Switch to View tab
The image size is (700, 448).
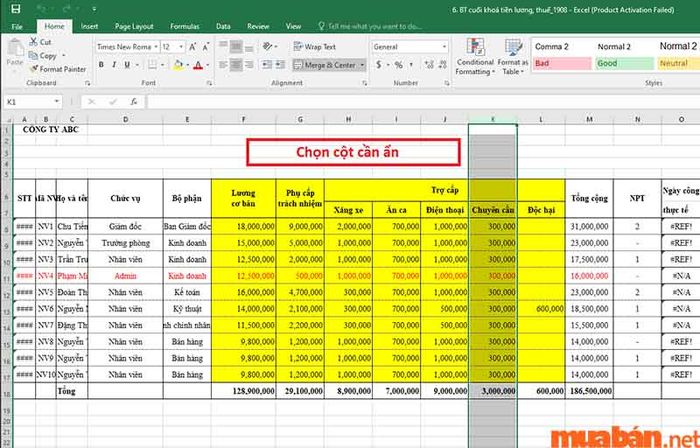coord(293,26)
